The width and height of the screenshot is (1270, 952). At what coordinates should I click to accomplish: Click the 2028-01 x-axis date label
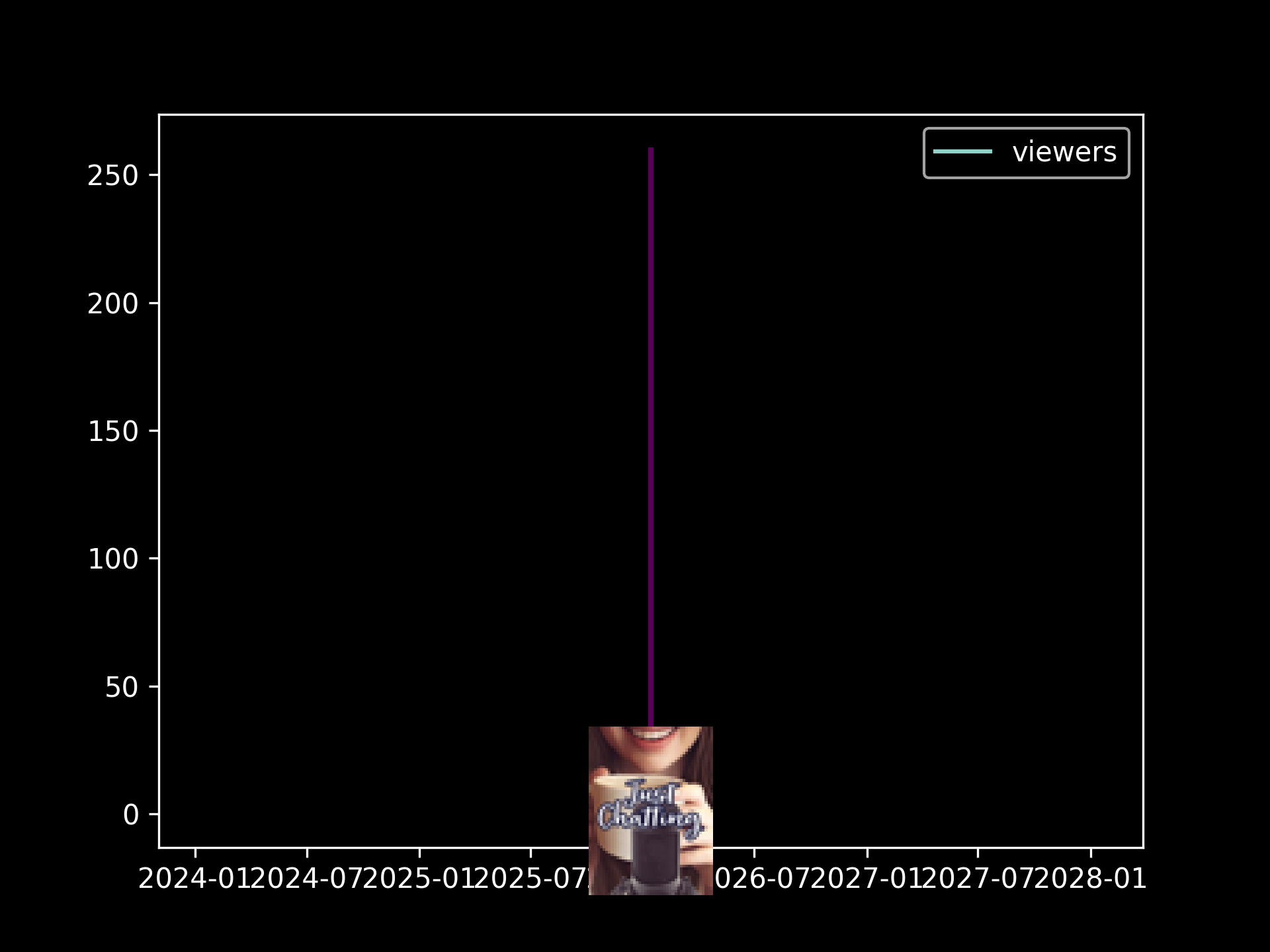(x=1090, y=879)
